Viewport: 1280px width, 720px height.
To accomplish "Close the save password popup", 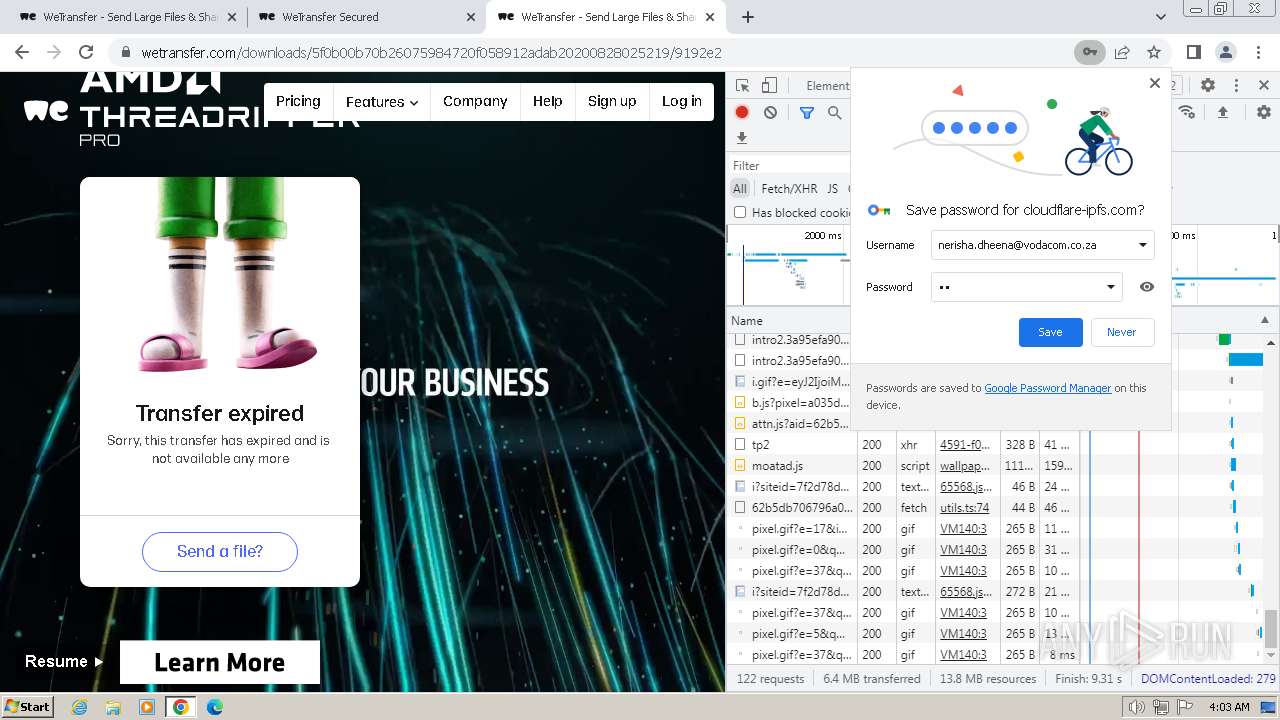I will click(x=1155, y=83).
